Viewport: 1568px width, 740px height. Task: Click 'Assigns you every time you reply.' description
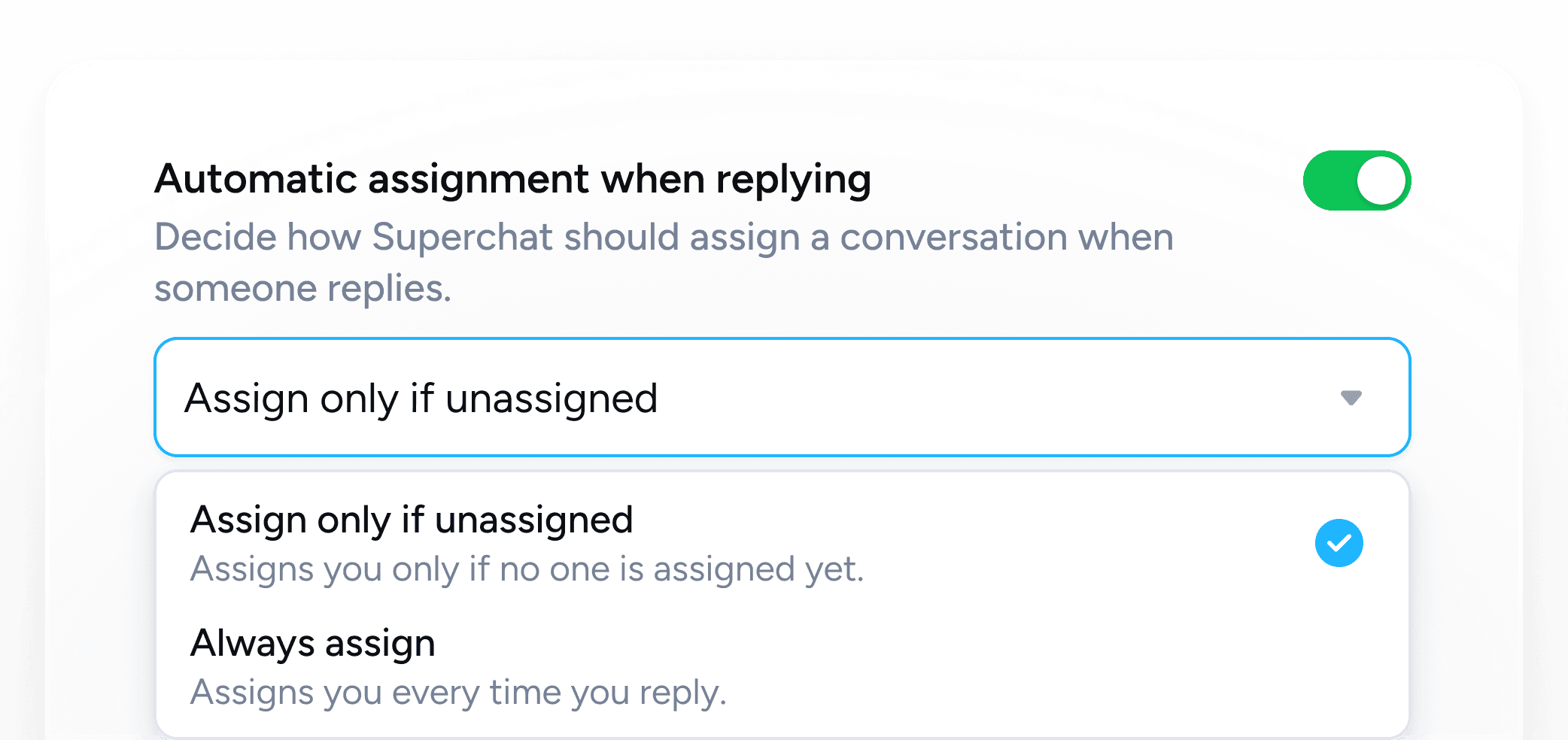pos(457,693)
